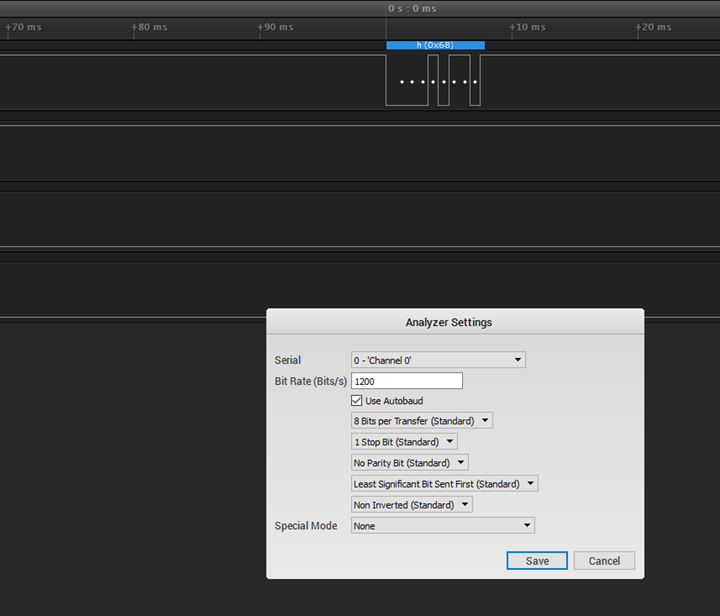Open the Least Significant Bit Sent First dropdown
The image size is (720, 616).
pos(444,484)
